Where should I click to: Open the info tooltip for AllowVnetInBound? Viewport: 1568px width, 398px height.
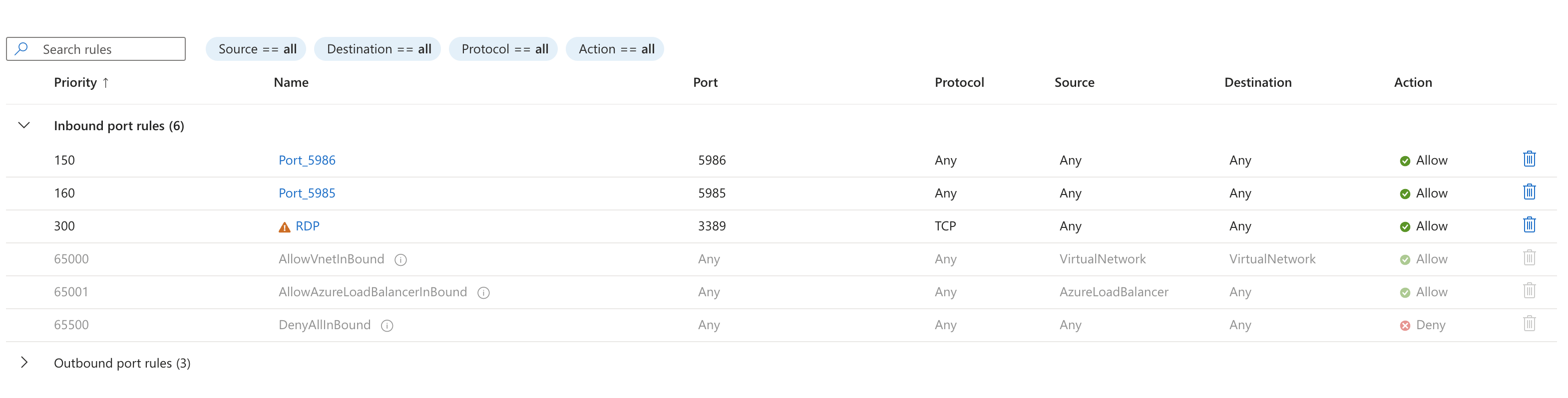(401, 259)
